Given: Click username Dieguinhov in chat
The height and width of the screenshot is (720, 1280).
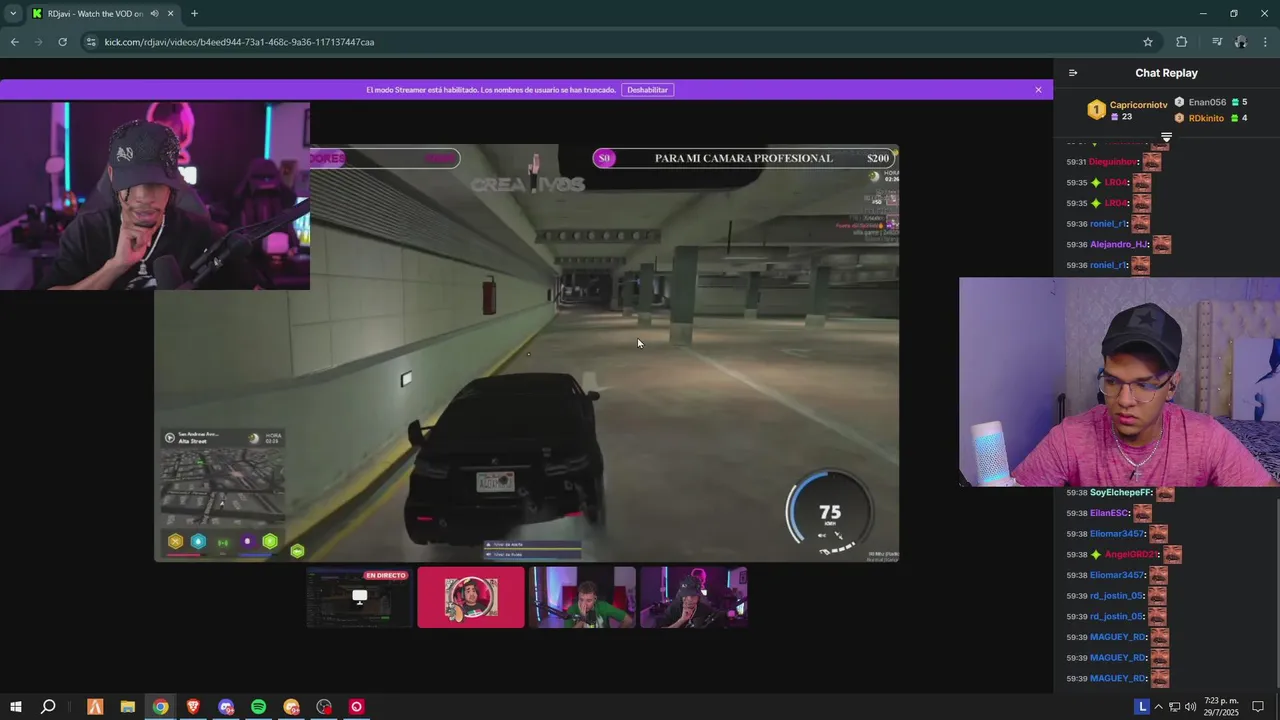Looking at the screenshot, I should click(1114, 162).
